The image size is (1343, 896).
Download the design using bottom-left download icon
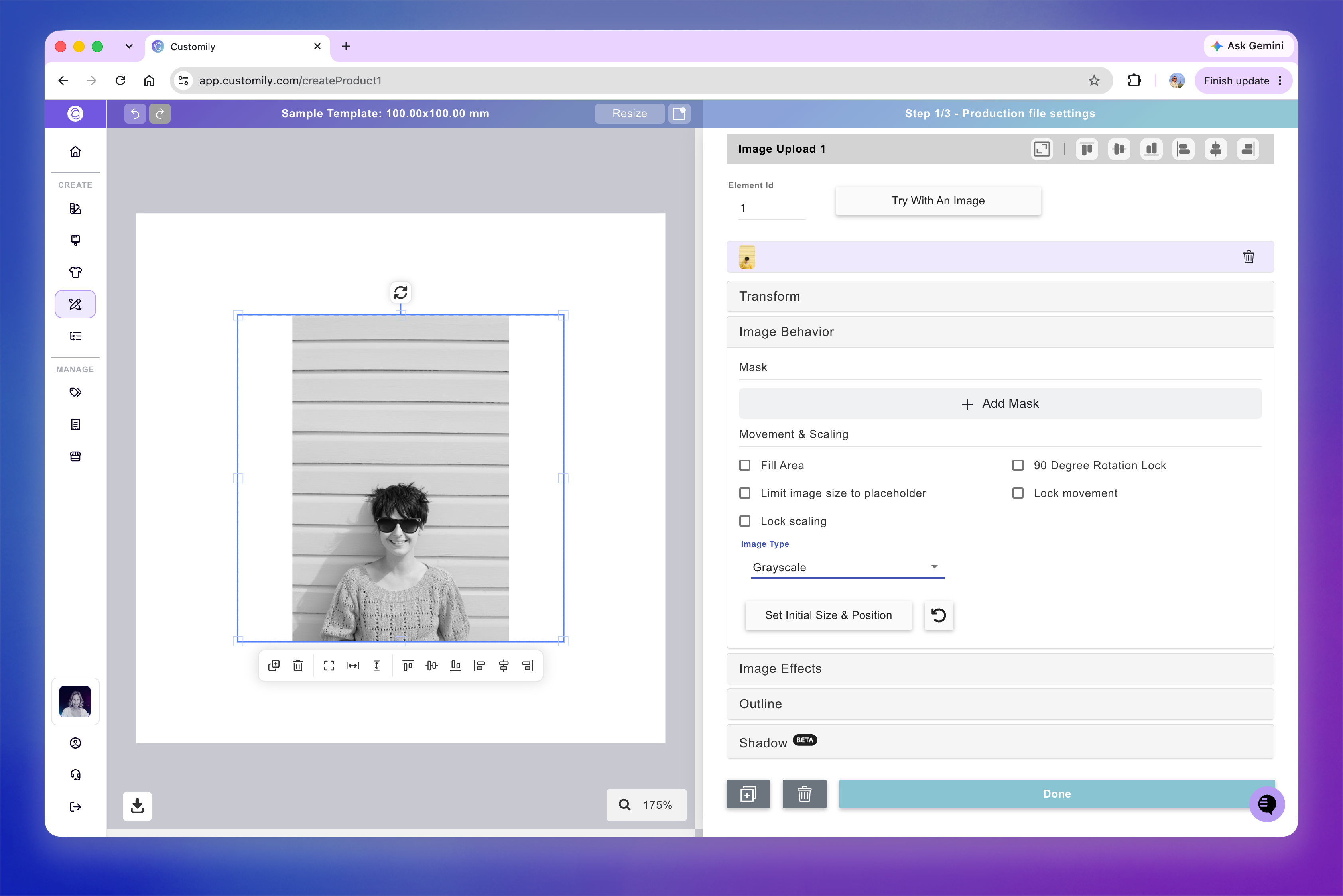[137, 806]
